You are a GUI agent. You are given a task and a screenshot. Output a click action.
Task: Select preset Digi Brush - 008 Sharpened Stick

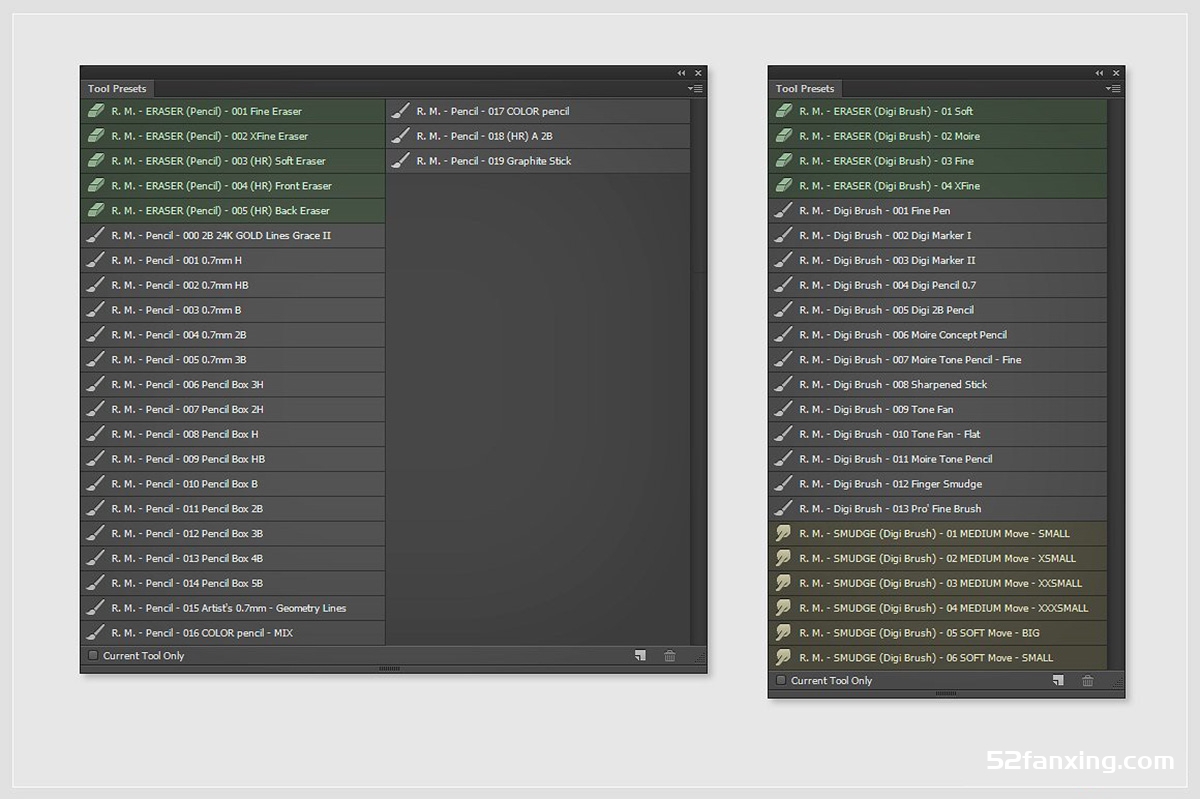(938, 384)
